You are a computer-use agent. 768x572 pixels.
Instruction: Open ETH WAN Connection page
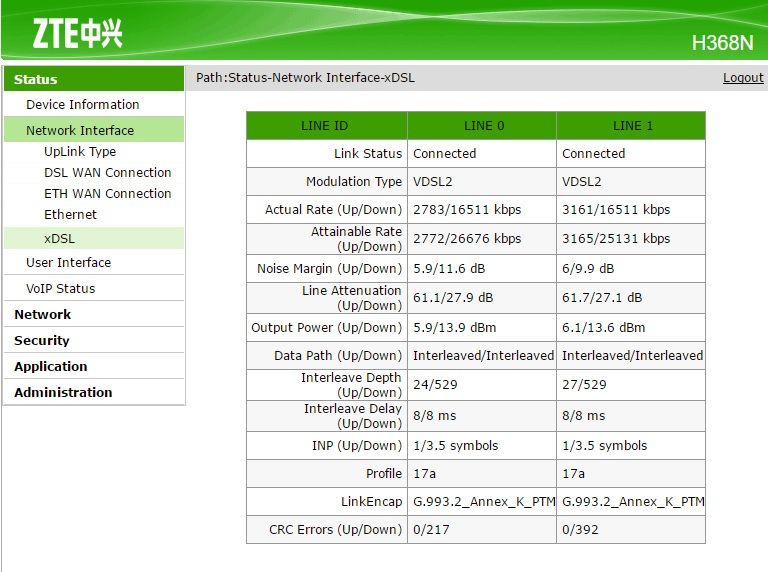pyautogui.click(x=107, y=193)
